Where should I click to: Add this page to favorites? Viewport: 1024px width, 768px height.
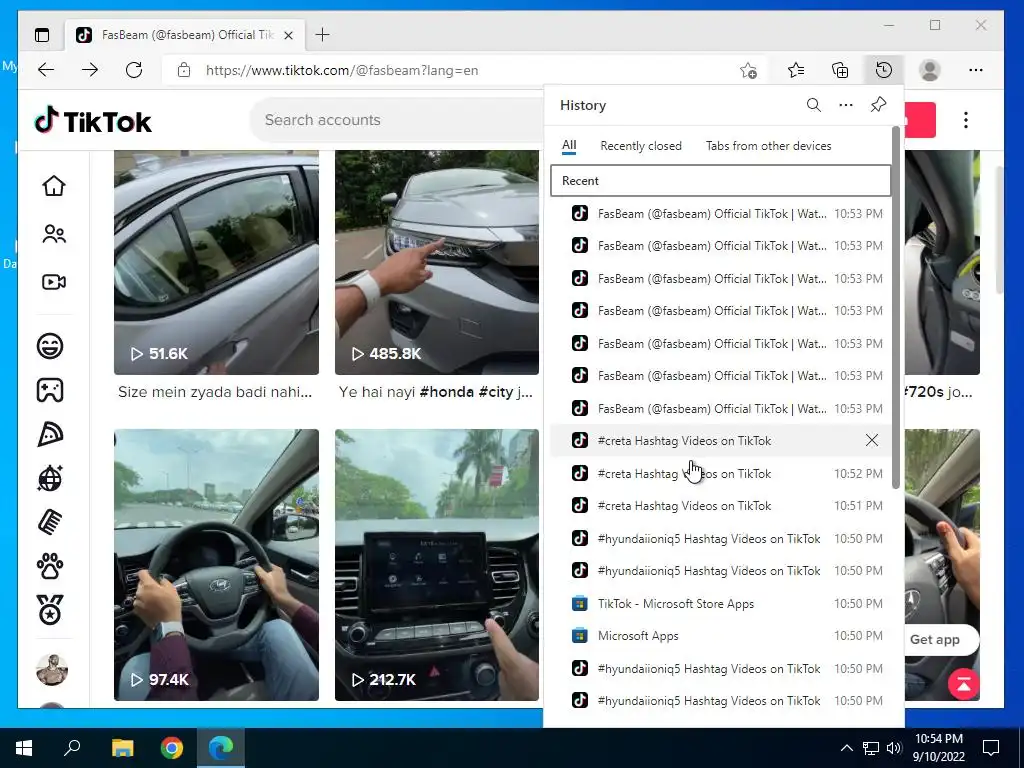click(x=748, y=70)
